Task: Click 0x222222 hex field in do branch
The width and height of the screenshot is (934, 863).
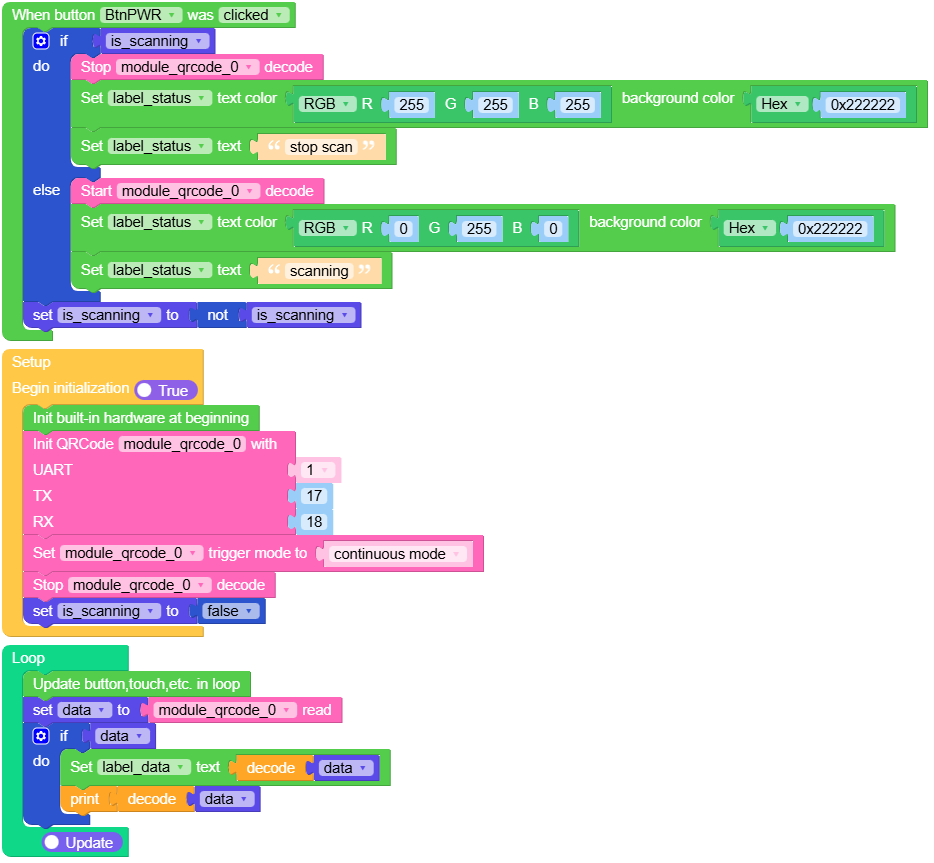Action: pyautogui.click(x=863, y=105)
